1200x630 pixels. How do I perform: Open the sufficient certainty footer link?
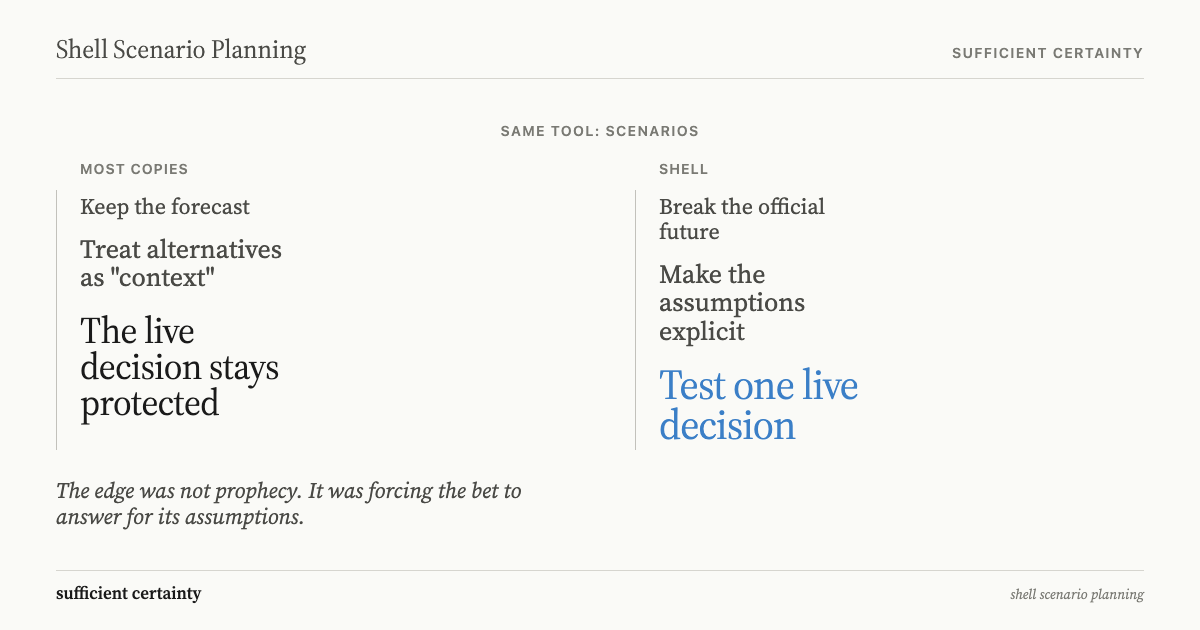[129, 593]
